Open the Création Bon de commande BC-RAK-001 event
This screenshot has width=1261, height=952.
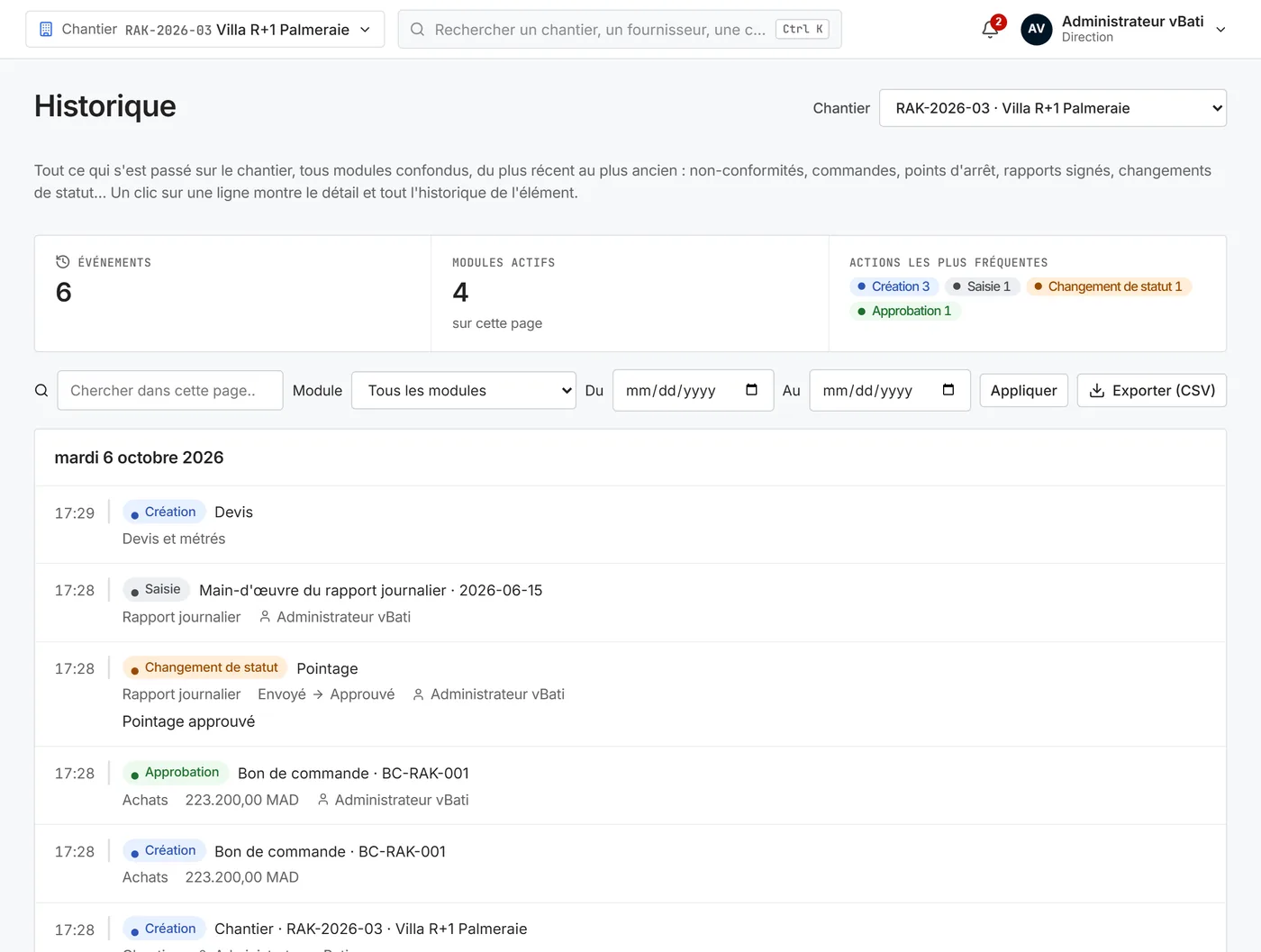tap(630, 864)
